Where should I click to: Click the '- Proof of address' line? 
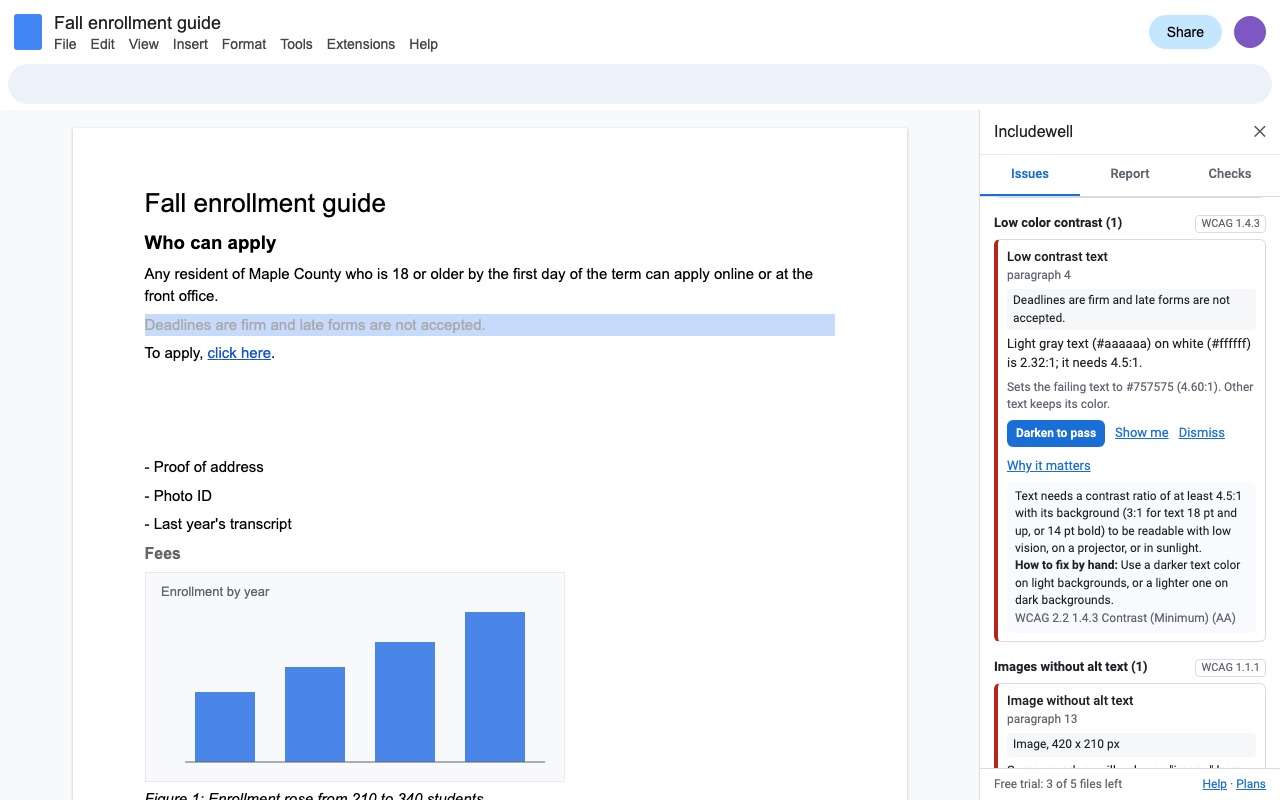(x=204, y=467)
